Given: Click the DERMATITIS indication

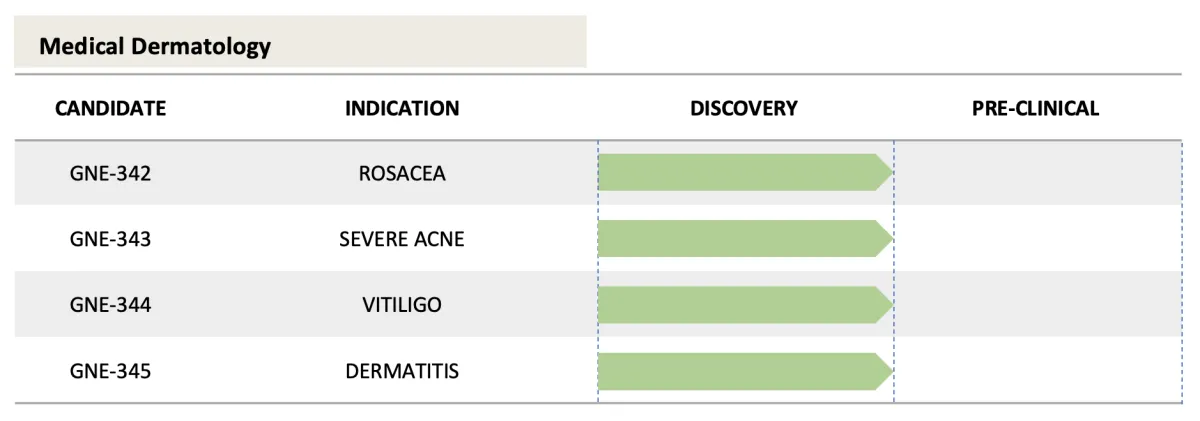Looking at the screenshot, I should point(402,371).
